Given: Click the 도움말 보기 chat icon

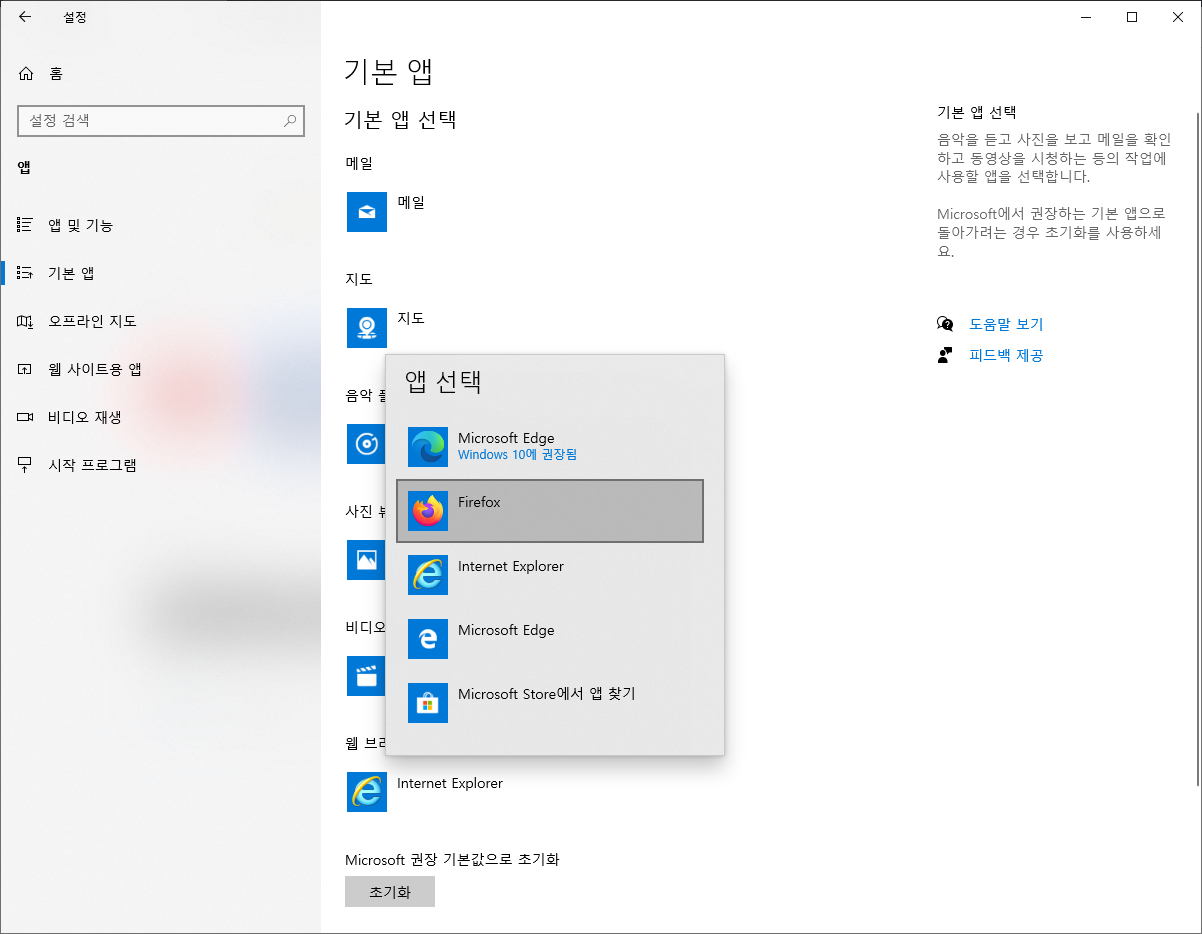Looking at the screenshot, I should pyautogui.click(x=945, y=324).
